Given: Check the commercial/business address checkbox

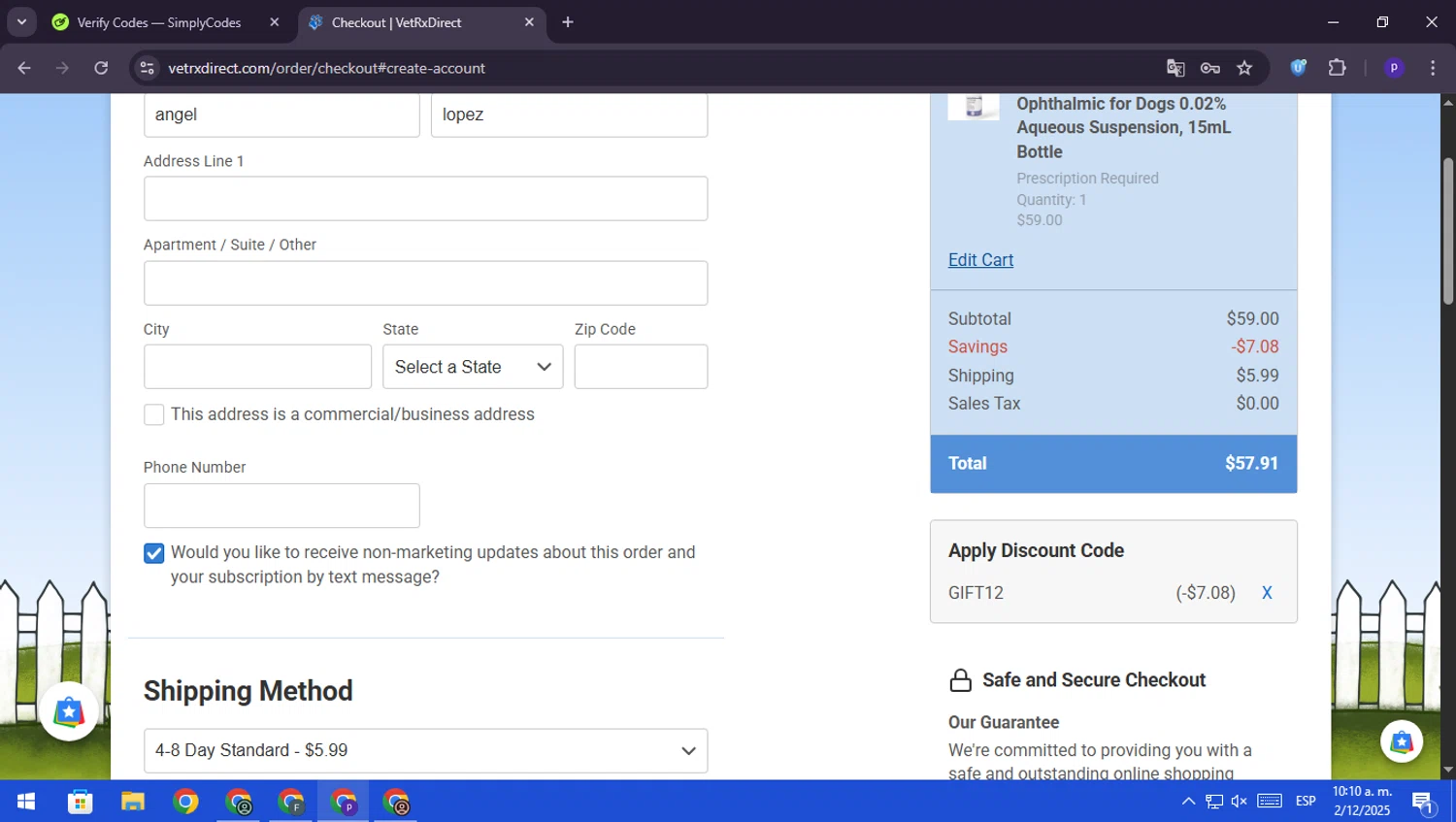Looking at the screenshot, I should click(153, 414).
